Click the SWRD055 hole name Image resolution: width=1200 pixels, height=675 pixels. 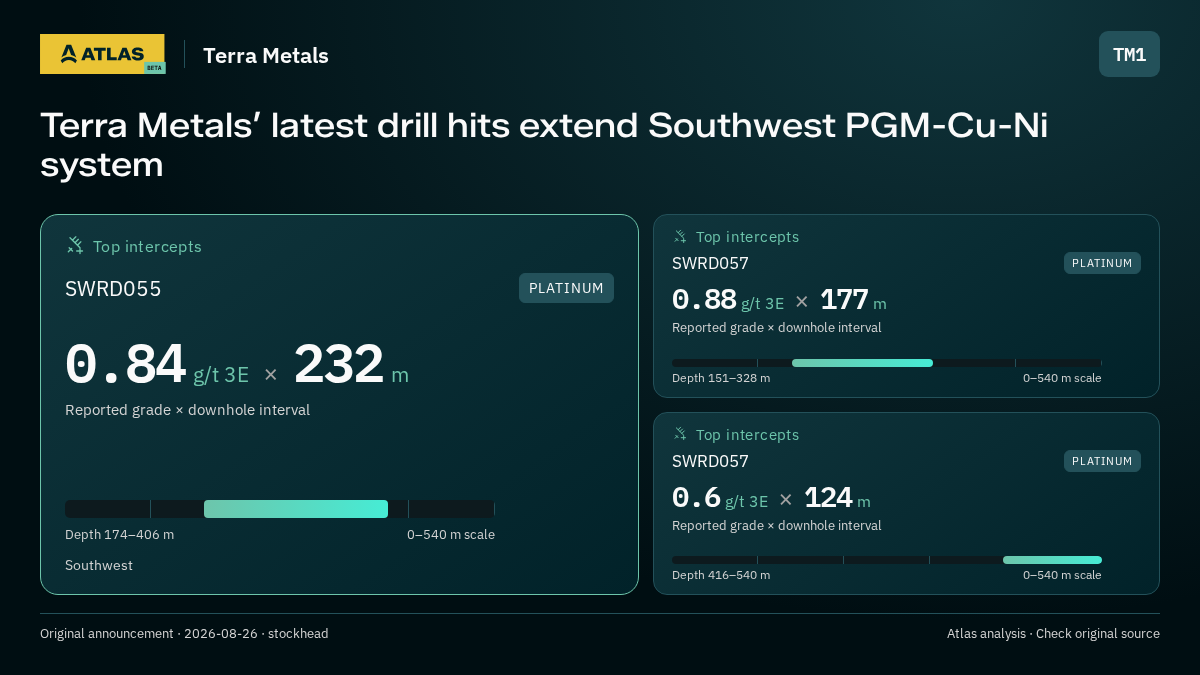(113, 289)
